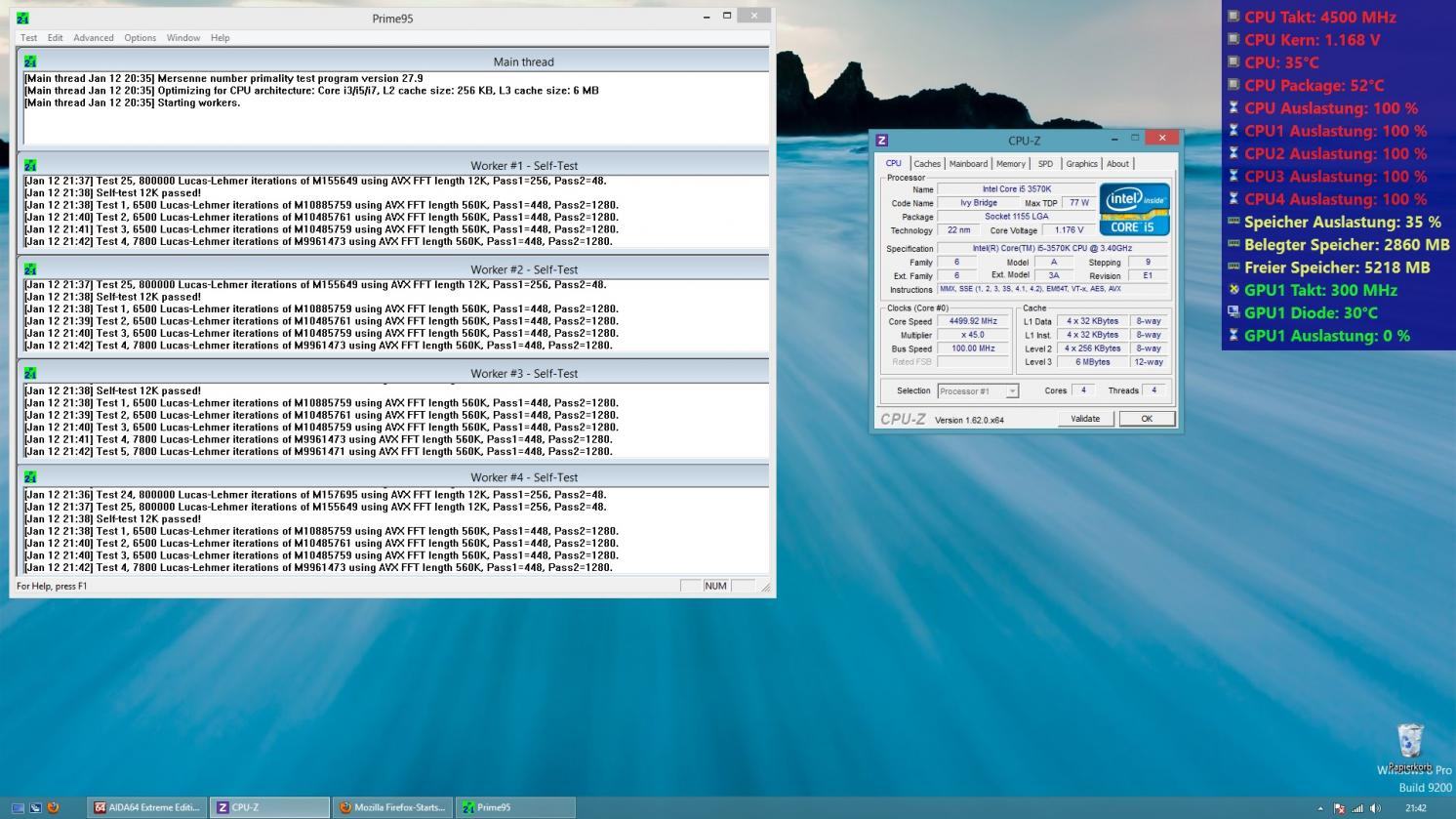Image resolution: width=1456 pixels, height=819 pixels.
Task: Switch to AIDA64 Extreme Edition taskbar button
Action: [x=147, y=807]
